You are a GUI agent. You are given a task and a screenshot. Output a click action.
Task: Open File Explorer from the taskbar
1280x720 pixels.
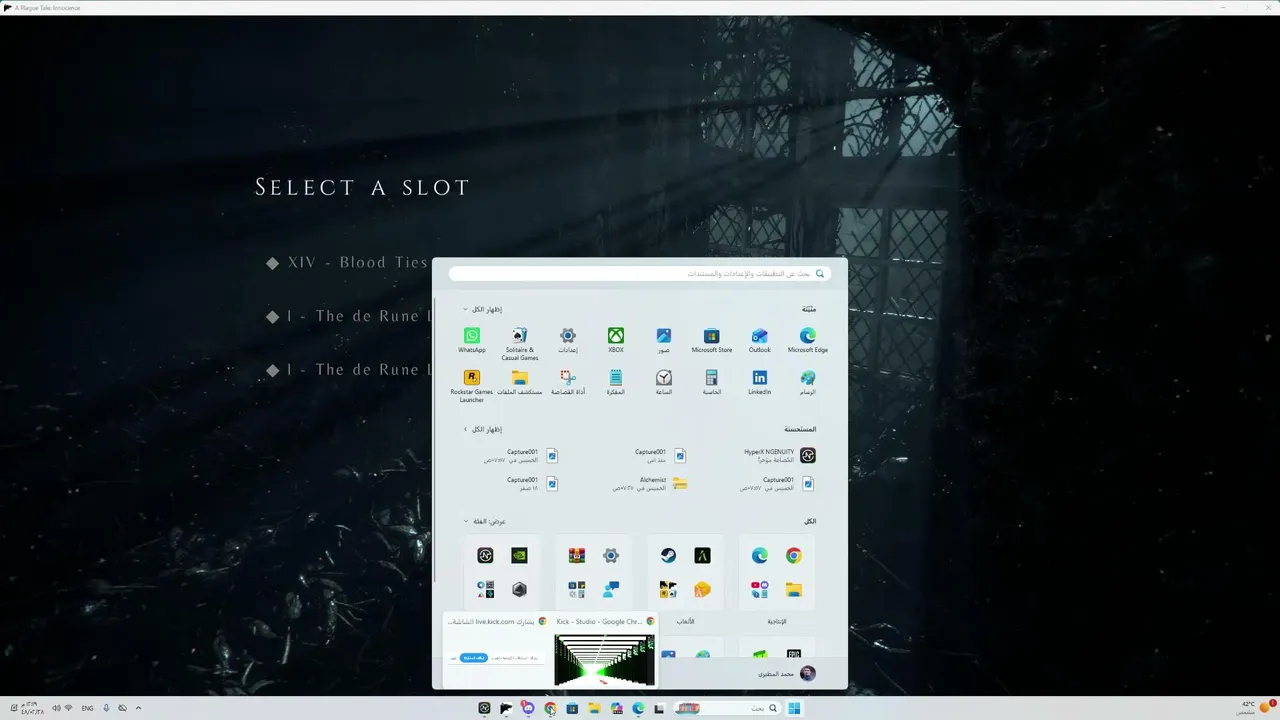coord(594,708)
